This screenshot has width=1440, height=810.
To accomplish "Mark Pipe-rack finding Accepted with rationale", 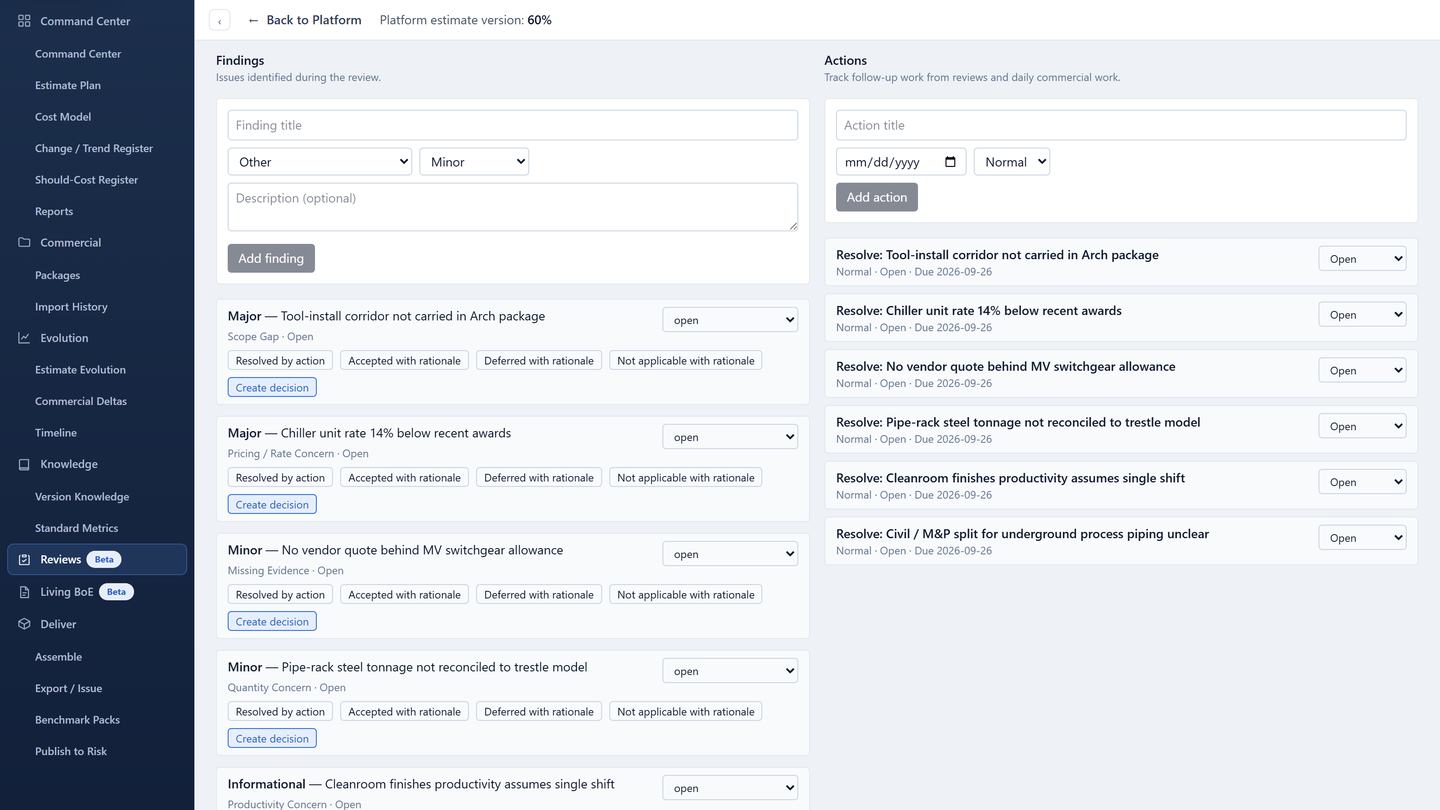I will (x=405, y=712).
